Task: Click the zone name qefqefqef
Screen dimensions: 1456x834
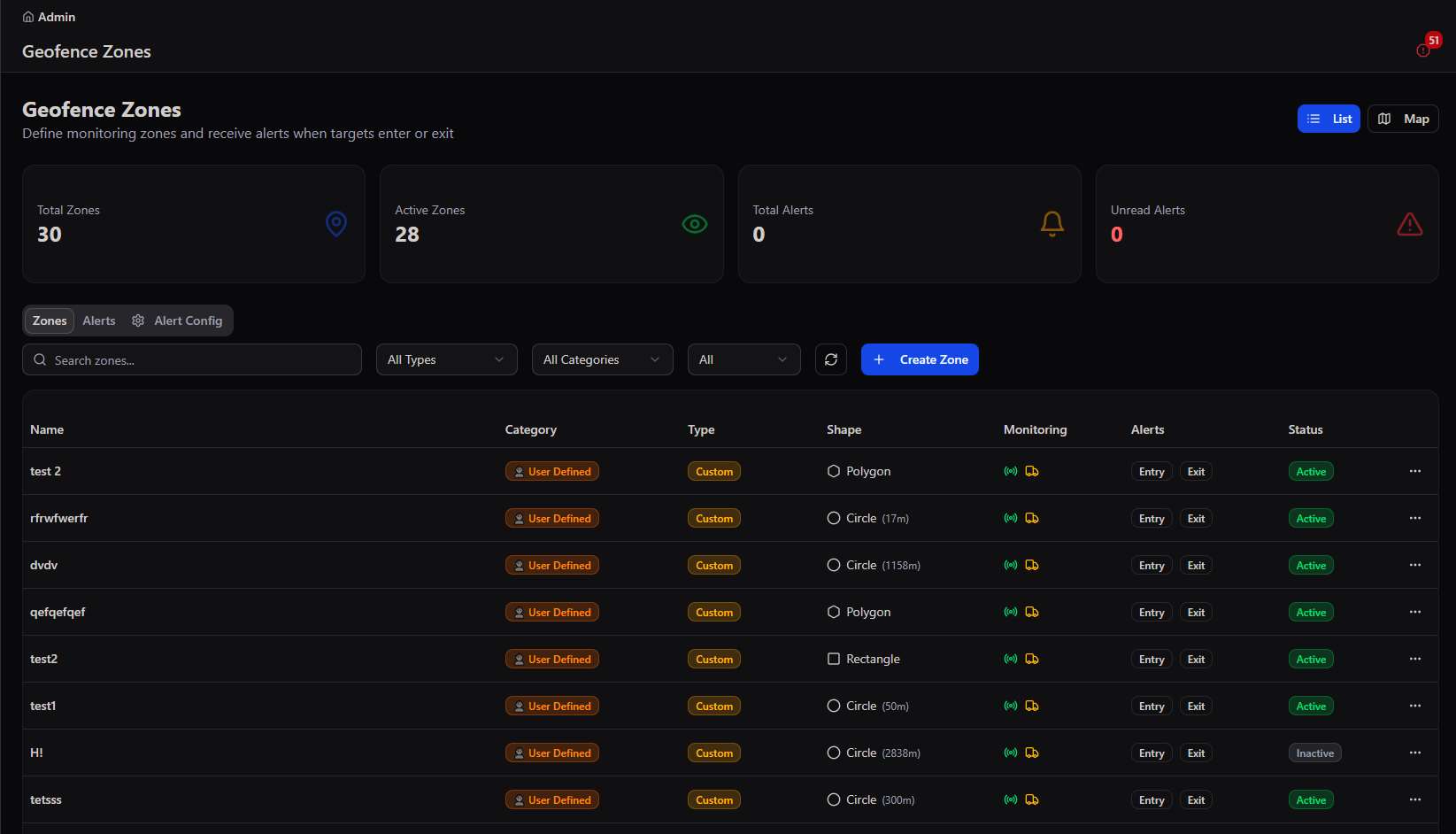Action: pos(58,612)
